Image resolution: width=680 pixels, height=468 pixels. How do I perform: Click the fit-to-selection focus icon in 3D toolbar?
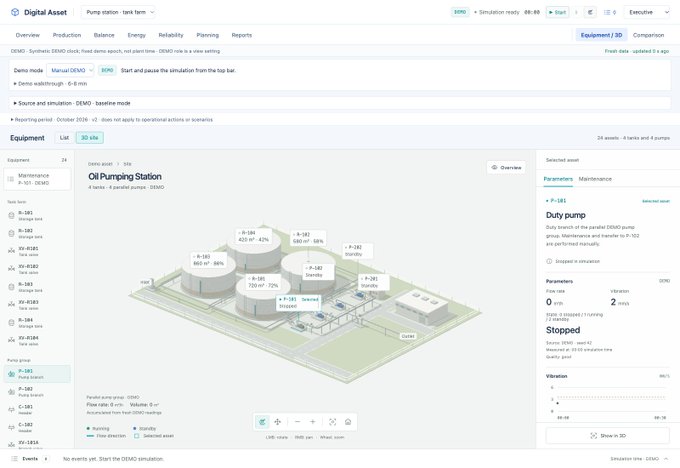click(333, 422)
